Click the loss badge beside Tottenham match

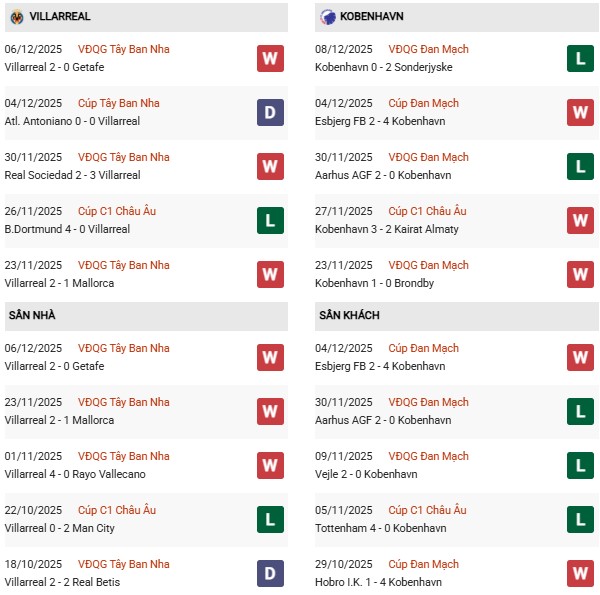580,519
